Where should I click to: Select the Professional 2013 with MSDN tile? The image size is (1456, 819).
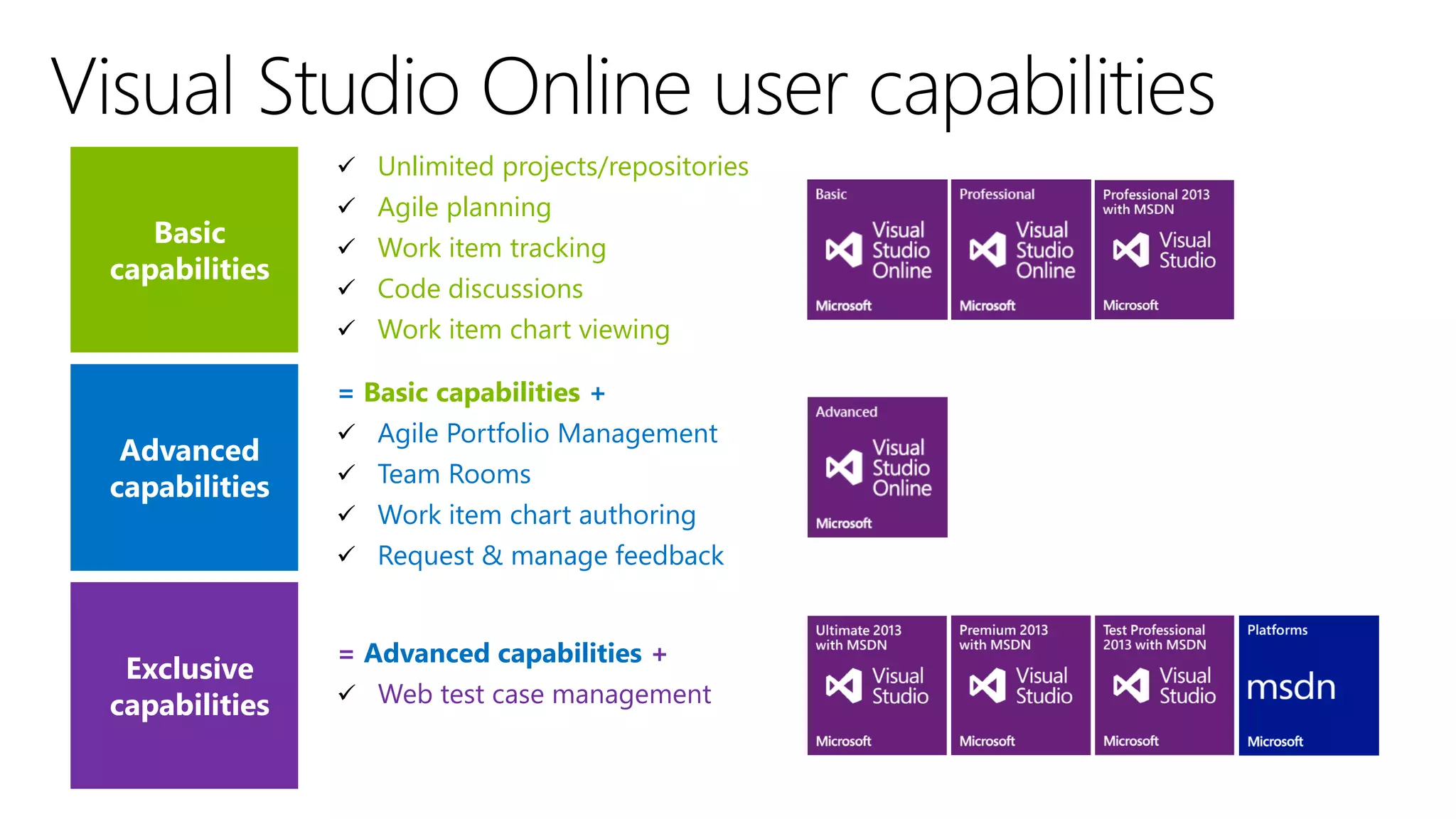tap(1164, 250)
